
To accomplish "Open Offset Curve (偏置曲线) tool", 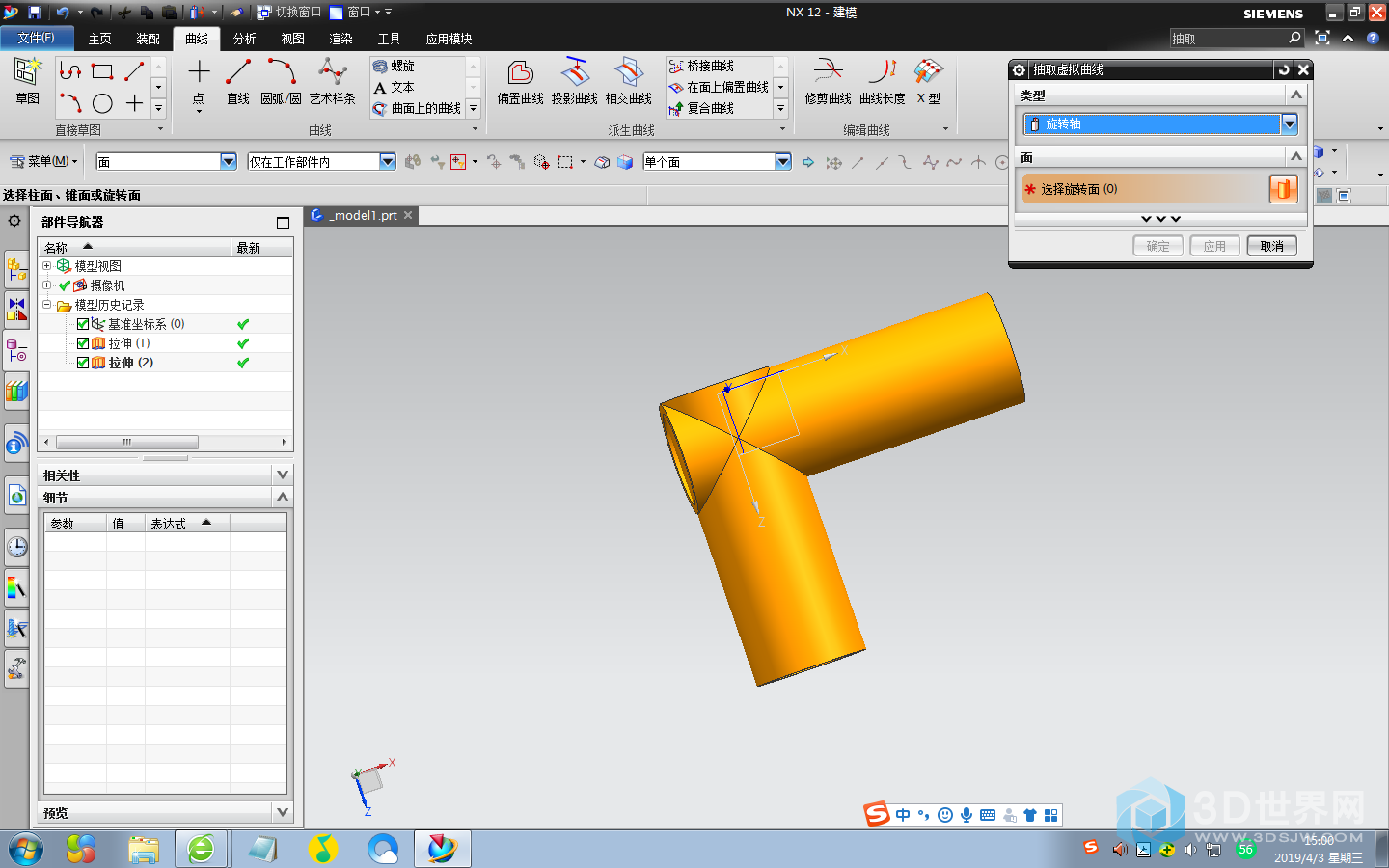I will (521, 81).
